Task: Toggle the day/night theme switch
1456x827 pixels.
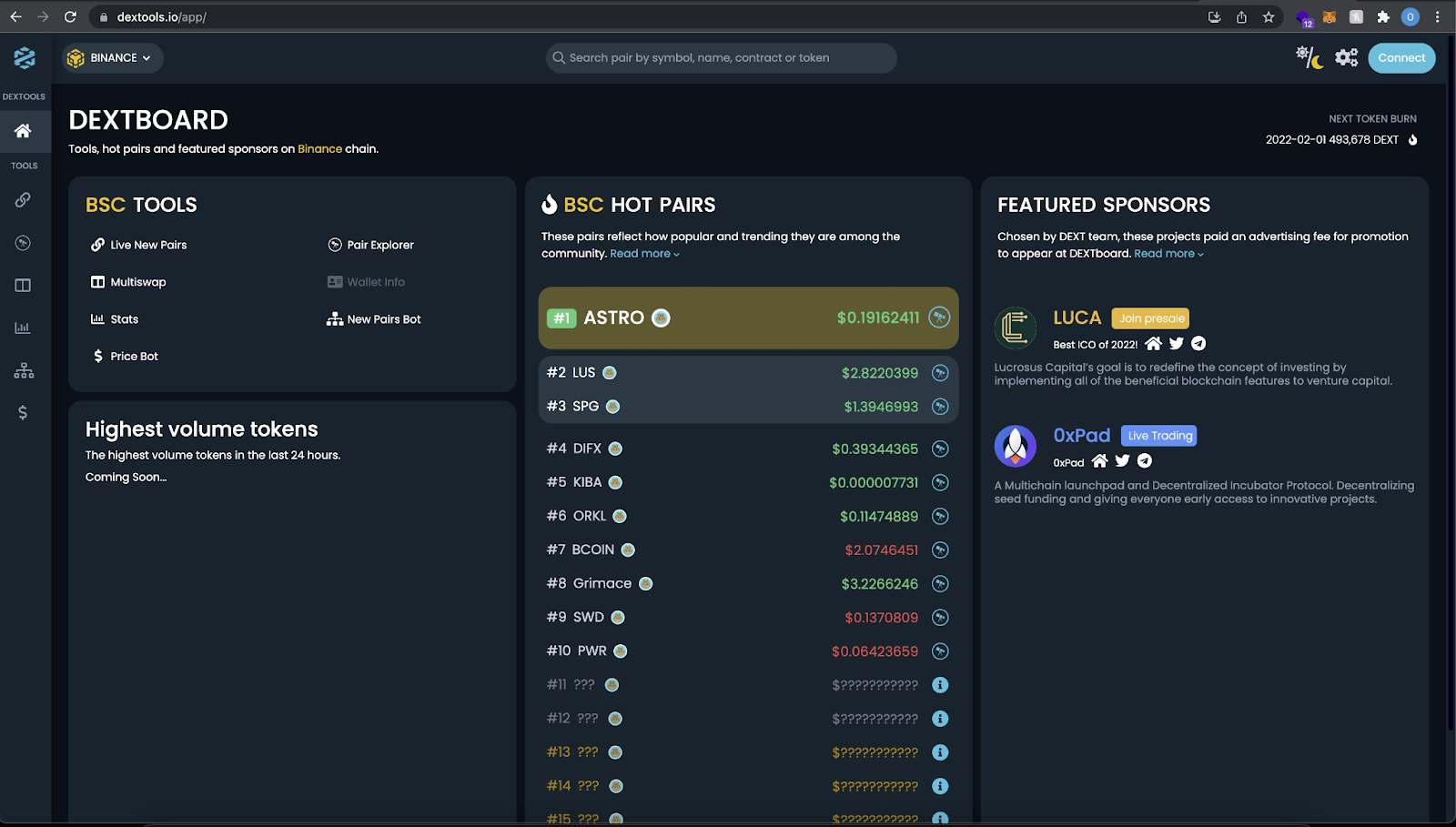Action: 1309,58
